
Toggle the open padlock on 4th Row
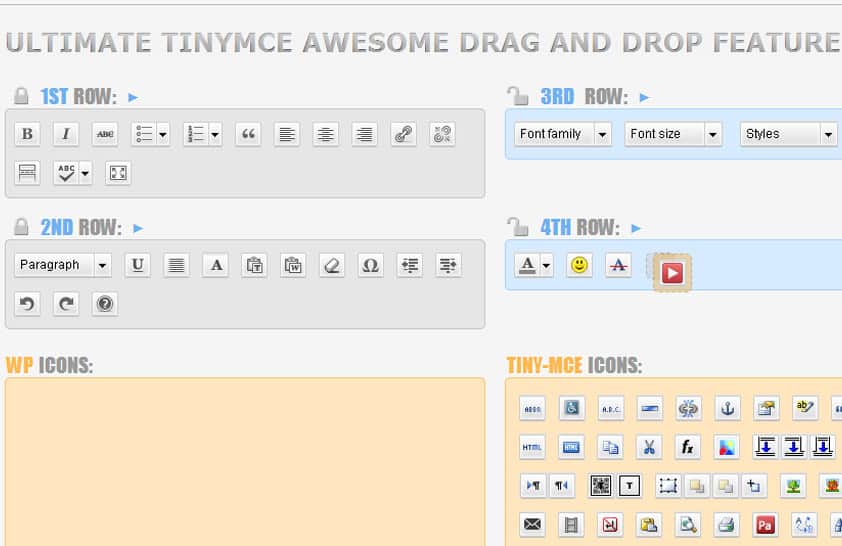point(518,227)
